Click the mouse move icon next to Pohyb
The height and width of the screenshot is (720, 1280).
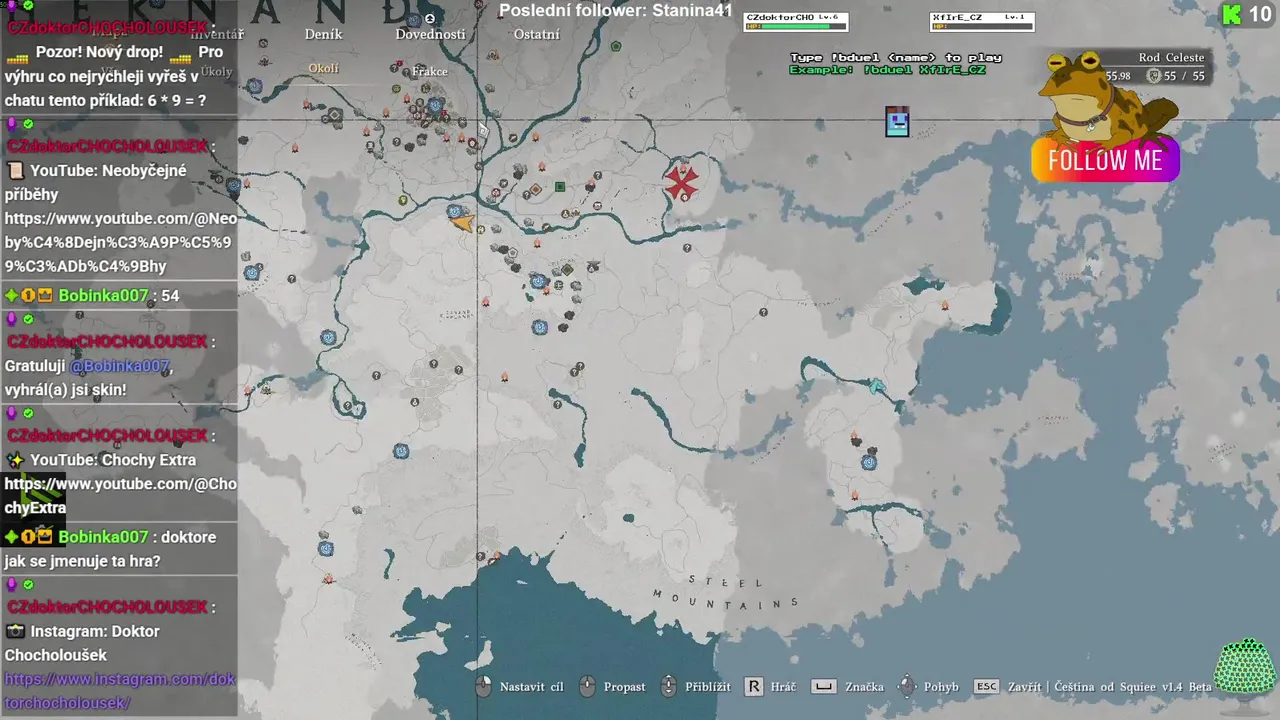click(907, 686)
